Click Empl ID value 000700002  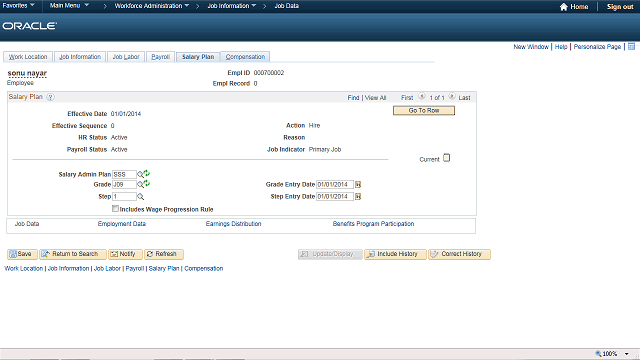[269, 73]
